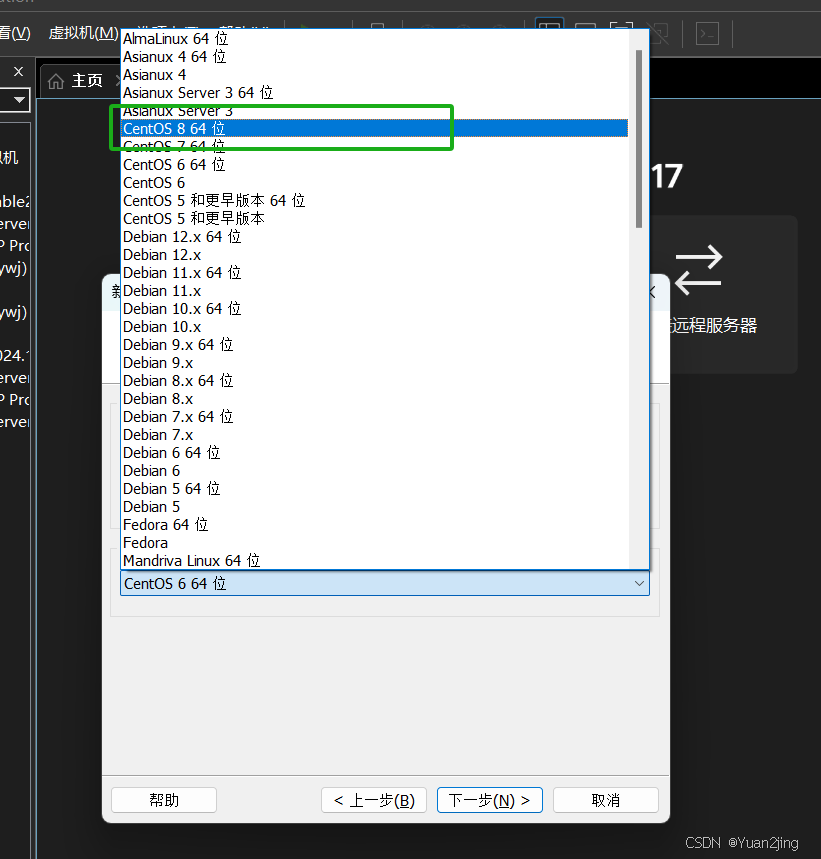Viewport: 821px width, 859px height.
Task: Choose Debian 11.x 64 位
Action: click(375, 273)
